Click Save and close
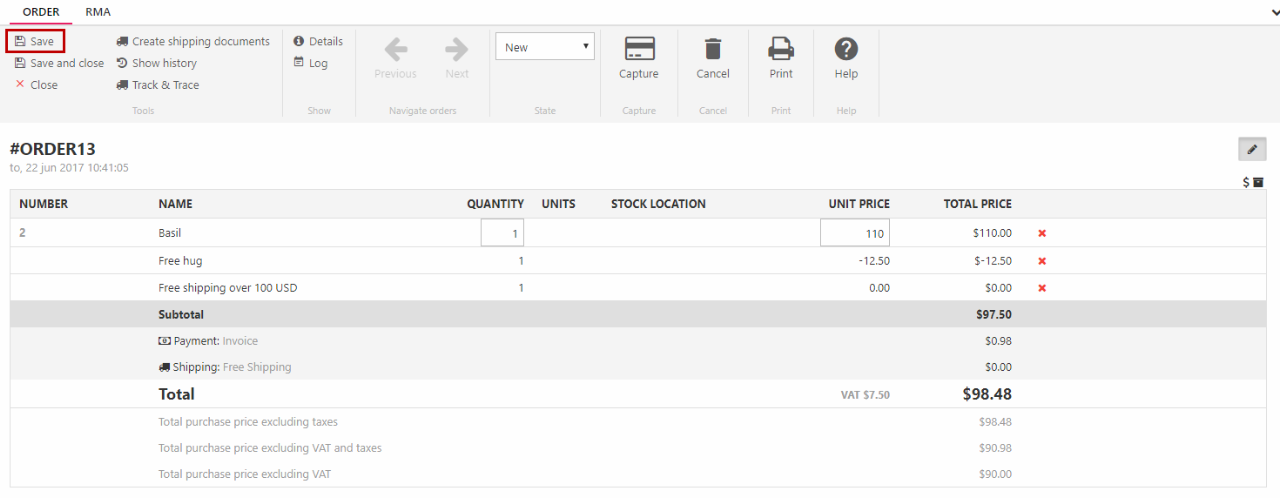 pos(59,63)
